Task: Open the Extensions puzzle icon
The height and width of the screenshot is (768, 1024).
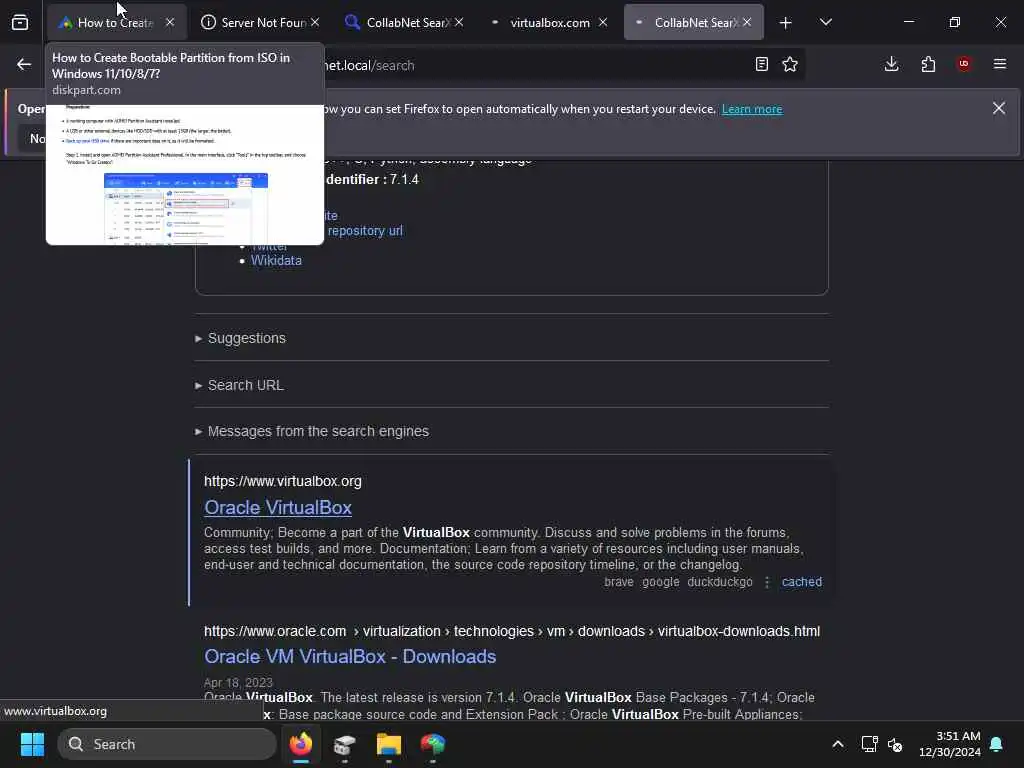Action: [928, 64]
